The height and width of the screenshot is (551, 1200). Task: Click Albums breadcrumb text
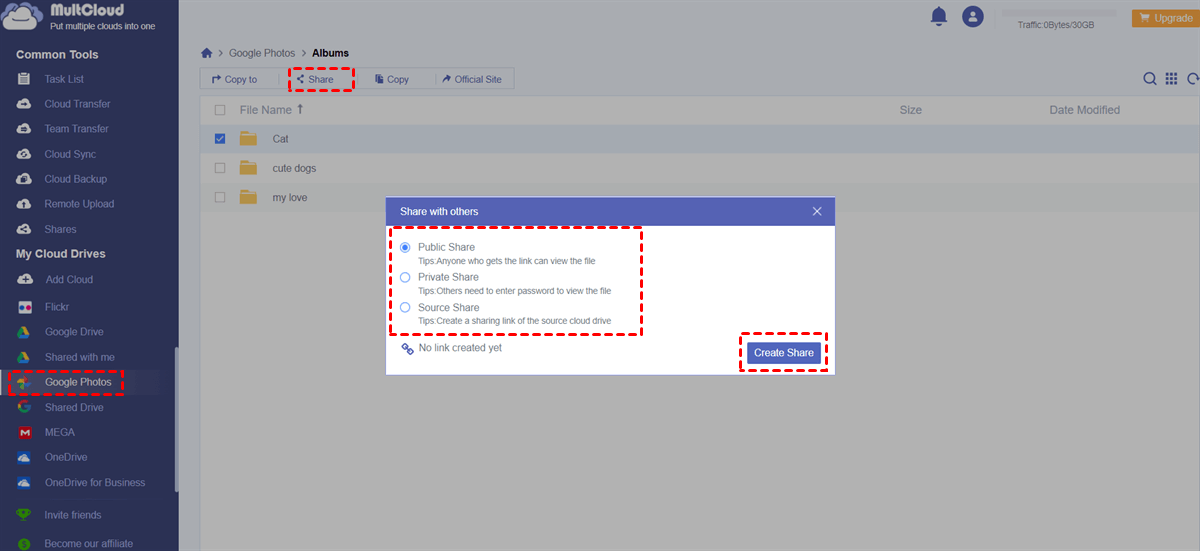click(x=330, y=53)
